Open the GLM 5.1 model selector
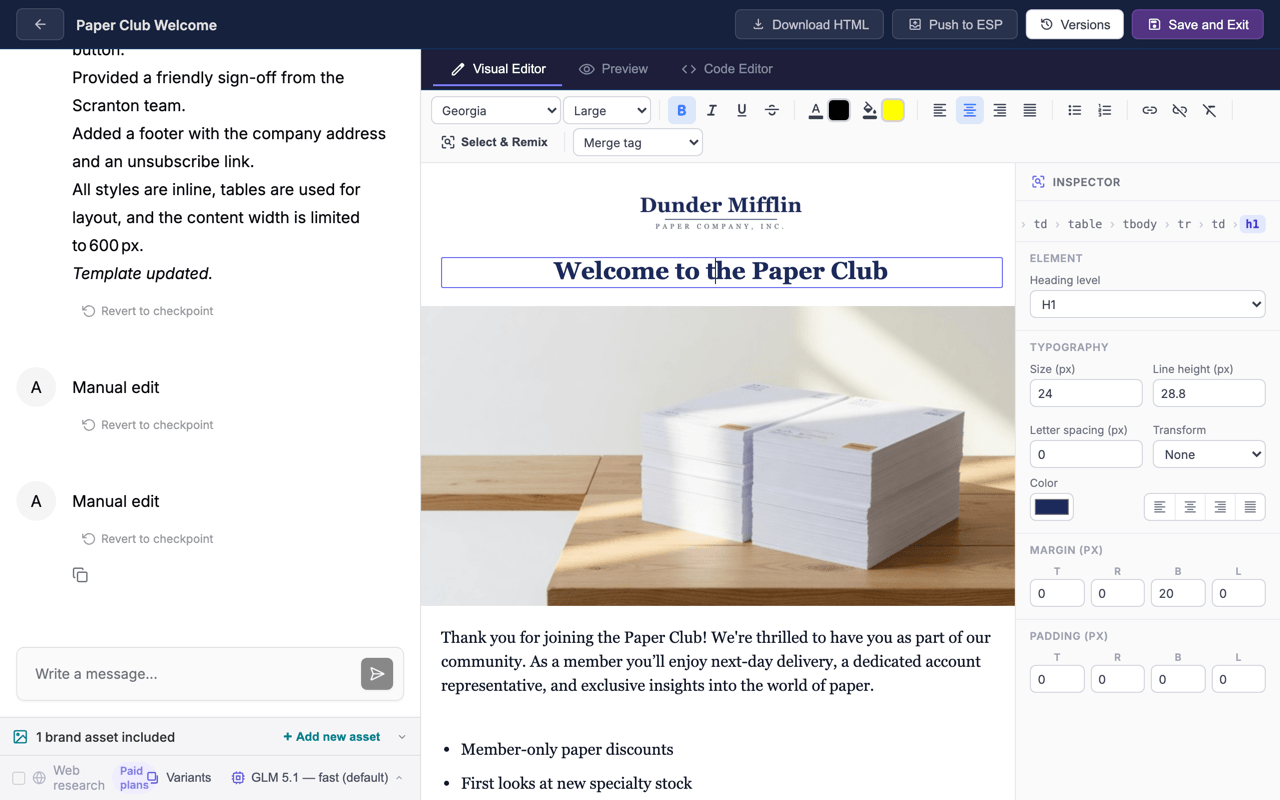The image size is (1280, 800). click(x=317, y=777)
